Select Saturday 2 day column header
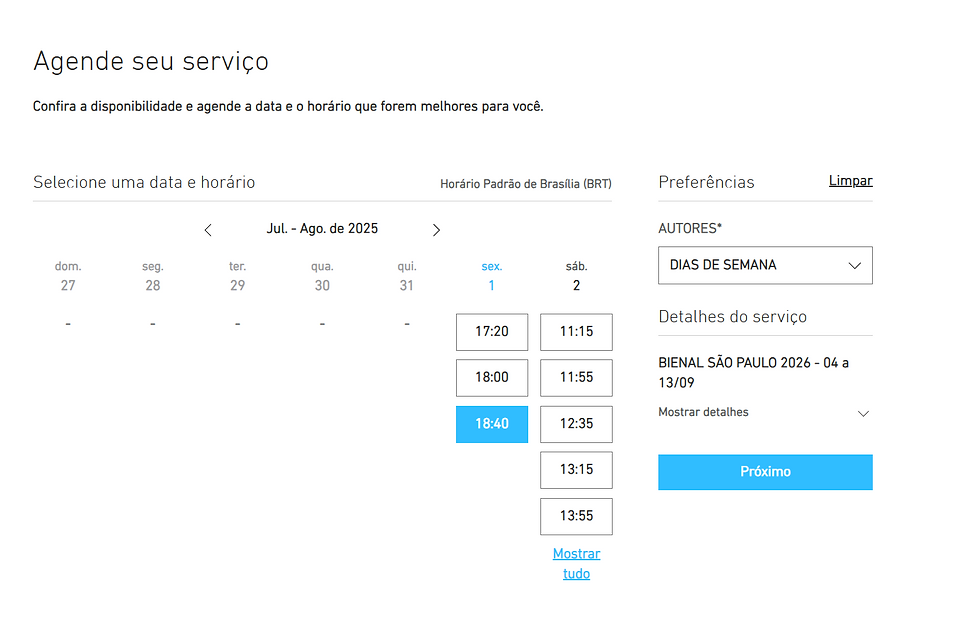The image size is (980, 618). coord(576,276)
